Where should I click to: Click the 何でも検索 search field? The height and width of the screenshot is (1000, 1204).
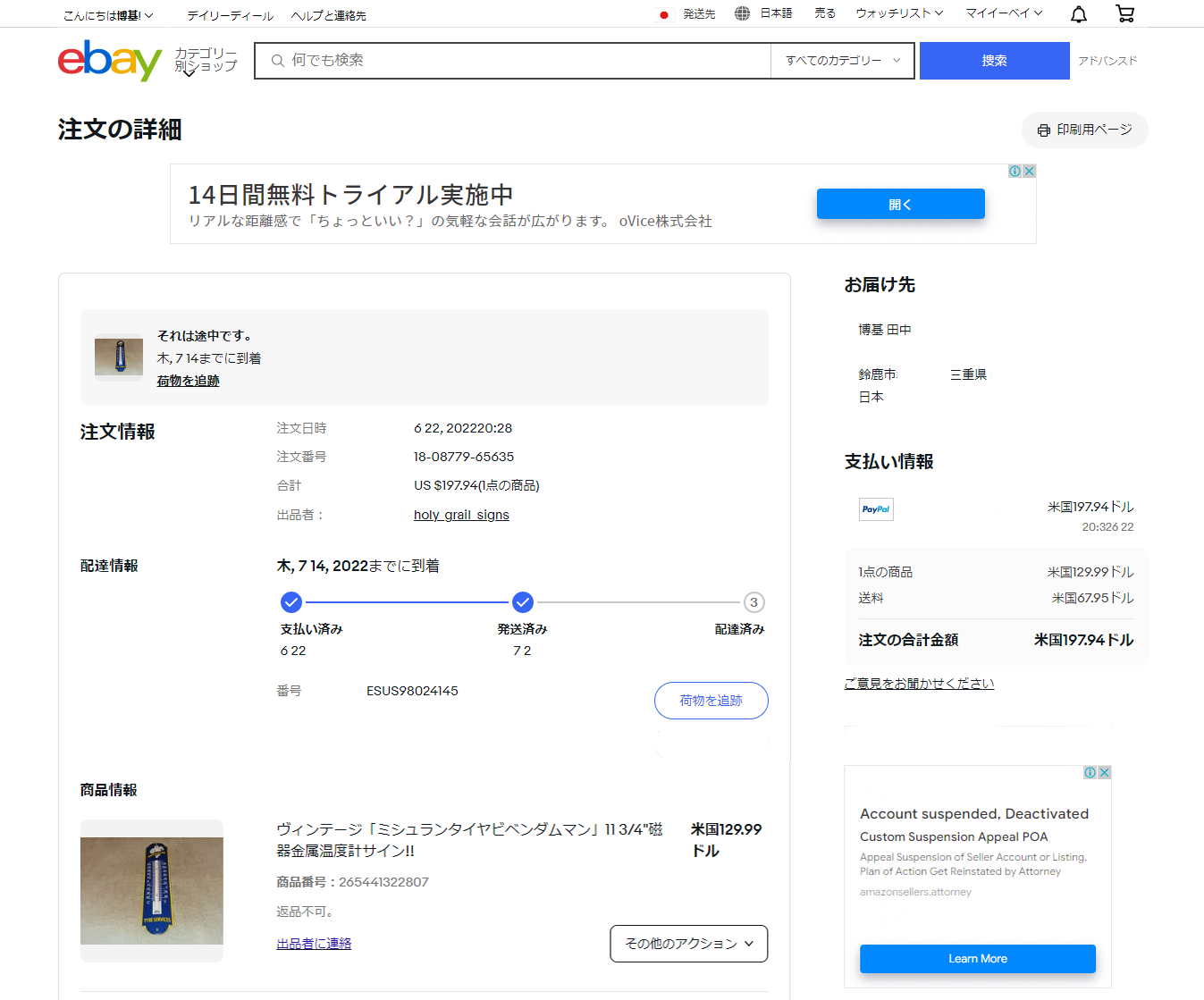tap(518, 61)
